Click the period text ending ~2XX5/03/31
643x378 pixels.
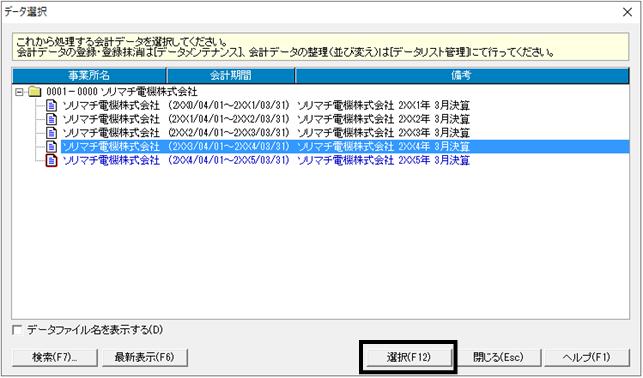[x=229, y=160]
